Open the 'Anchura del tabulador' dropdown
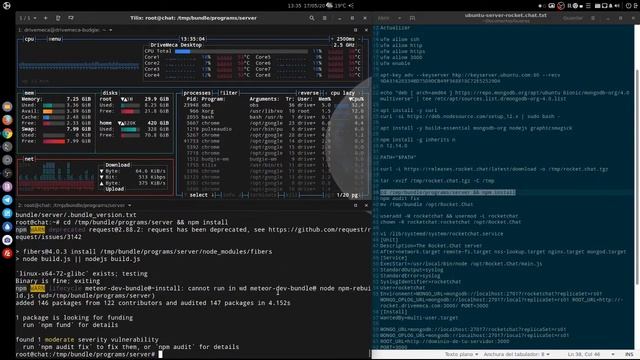The image size is (640, 360). (516, 354)
